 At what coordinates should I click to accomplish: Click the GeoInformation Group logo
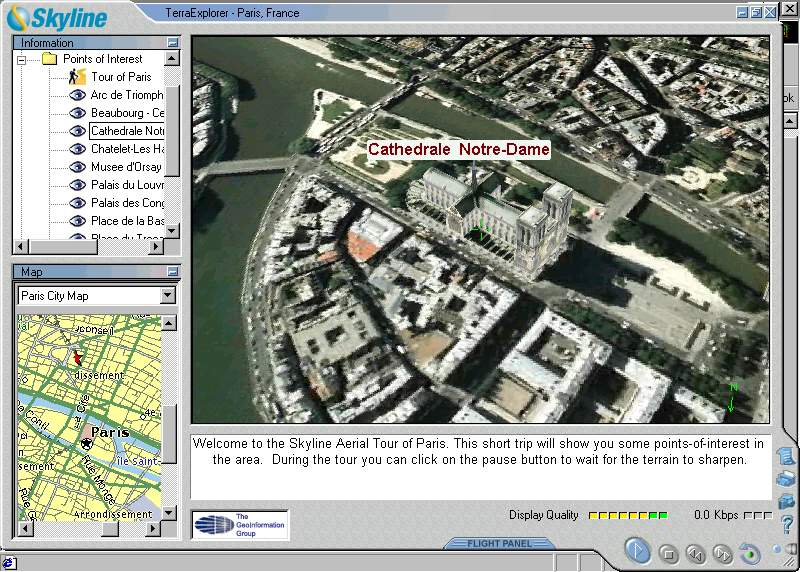[x=240, y=525]
